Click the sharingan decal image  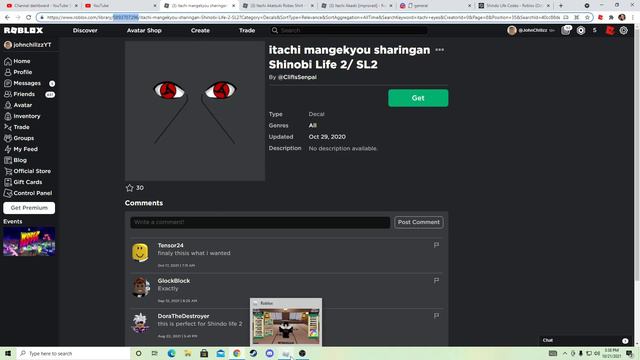point(195,111)
